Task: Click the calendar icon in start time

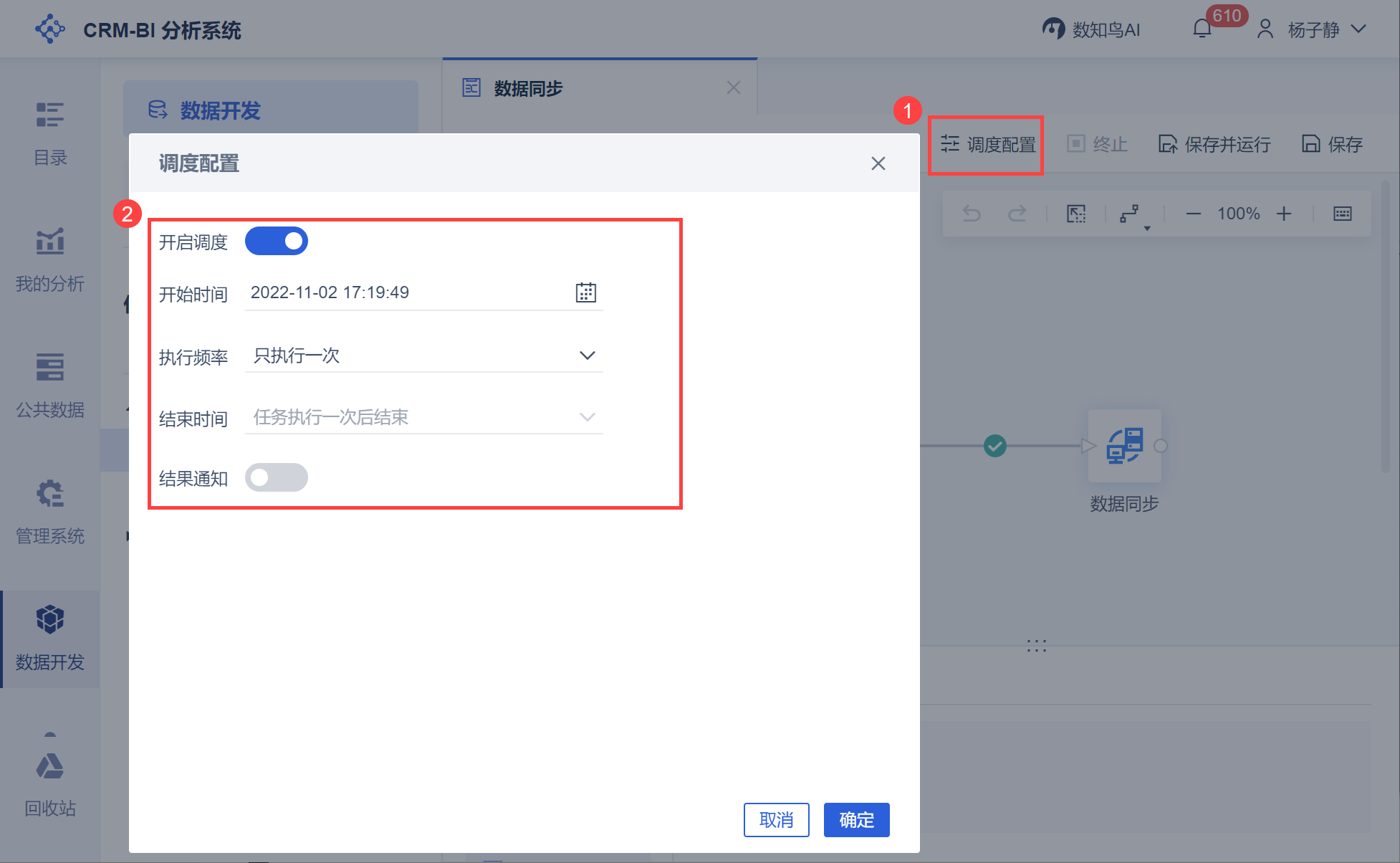Action: click(x=585, y=292)
